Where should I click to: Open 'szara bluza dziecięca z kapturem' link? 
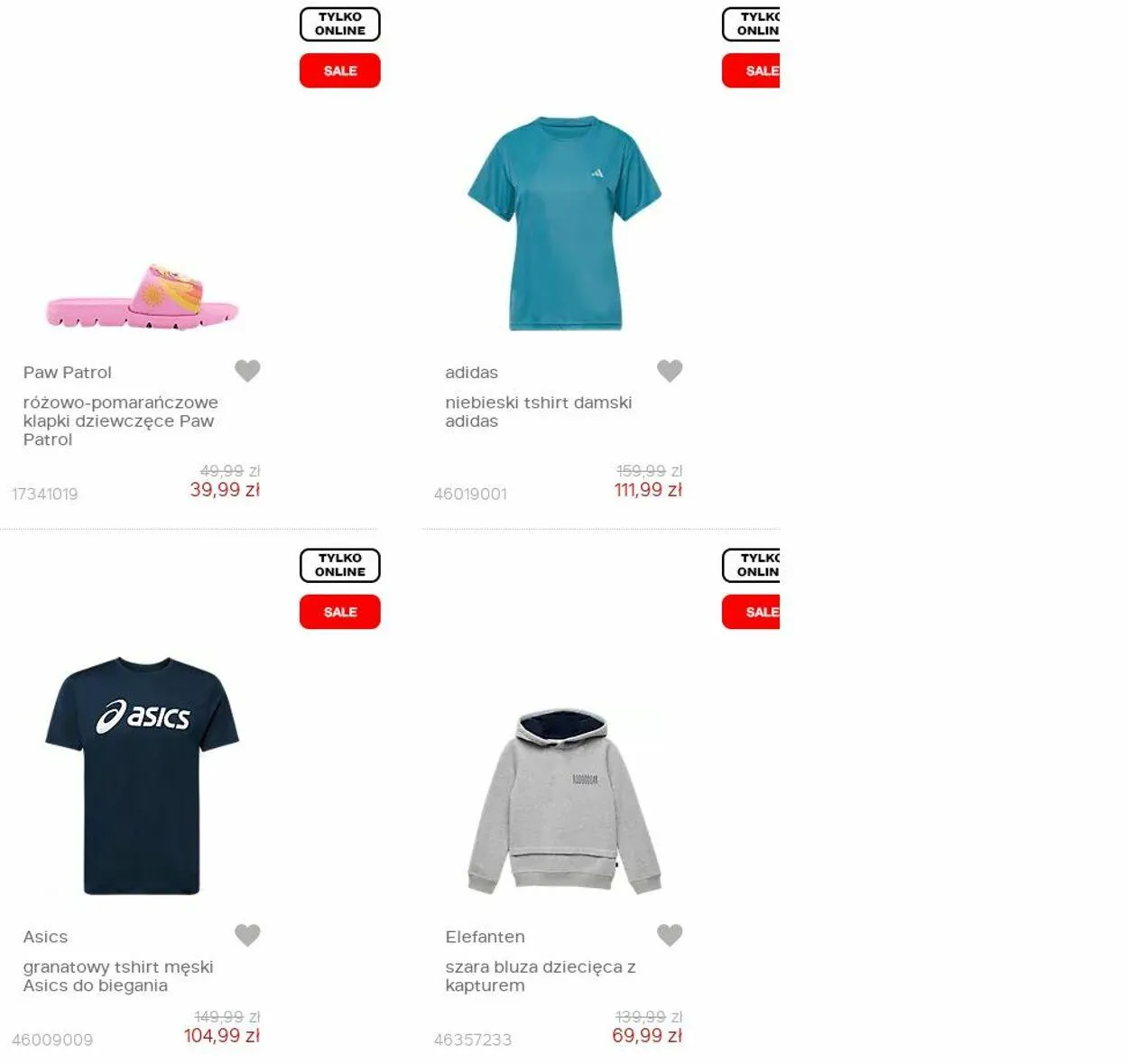coord(541,976)
